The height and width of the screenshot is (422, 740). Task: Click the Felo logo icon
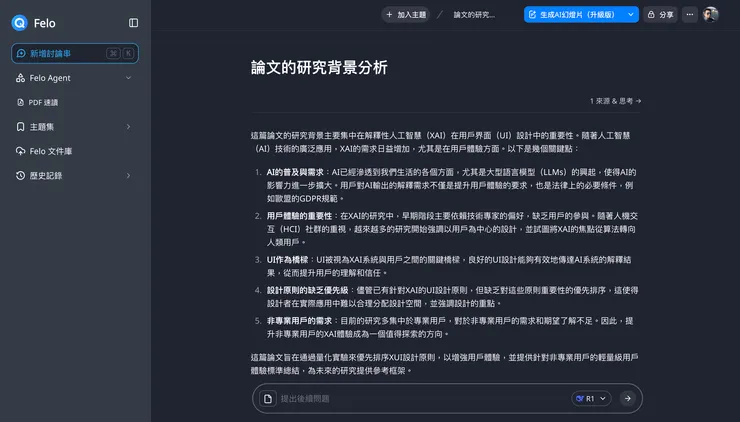19,23
